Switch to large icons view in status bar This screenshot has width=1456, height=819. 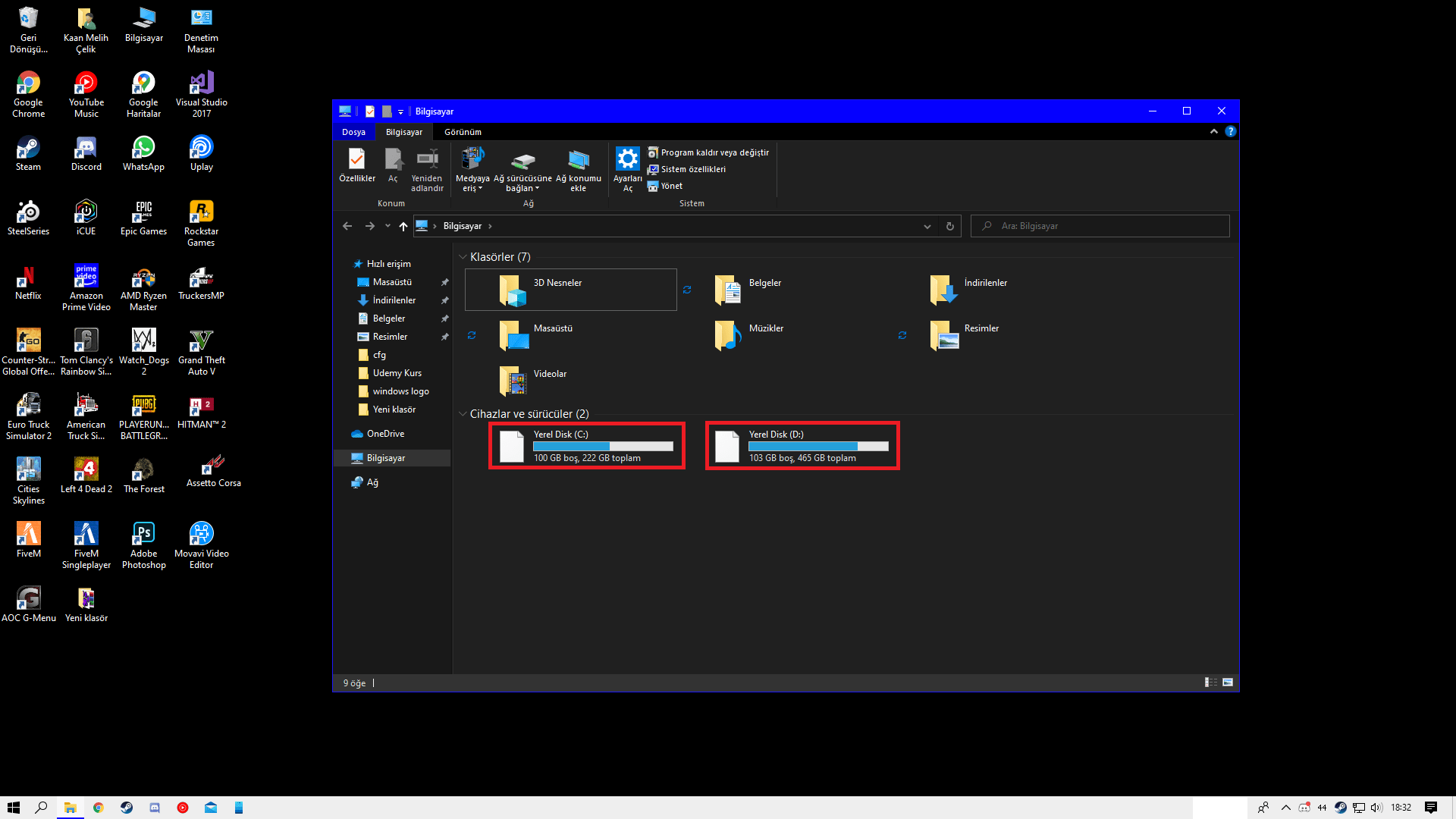coord(1228,682)
